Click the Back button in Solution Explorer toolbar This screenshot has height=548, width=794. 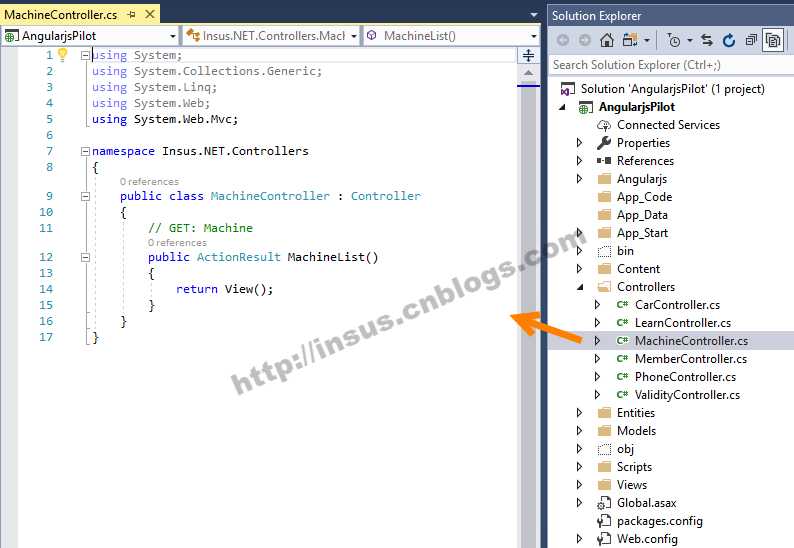pos(562,40)
